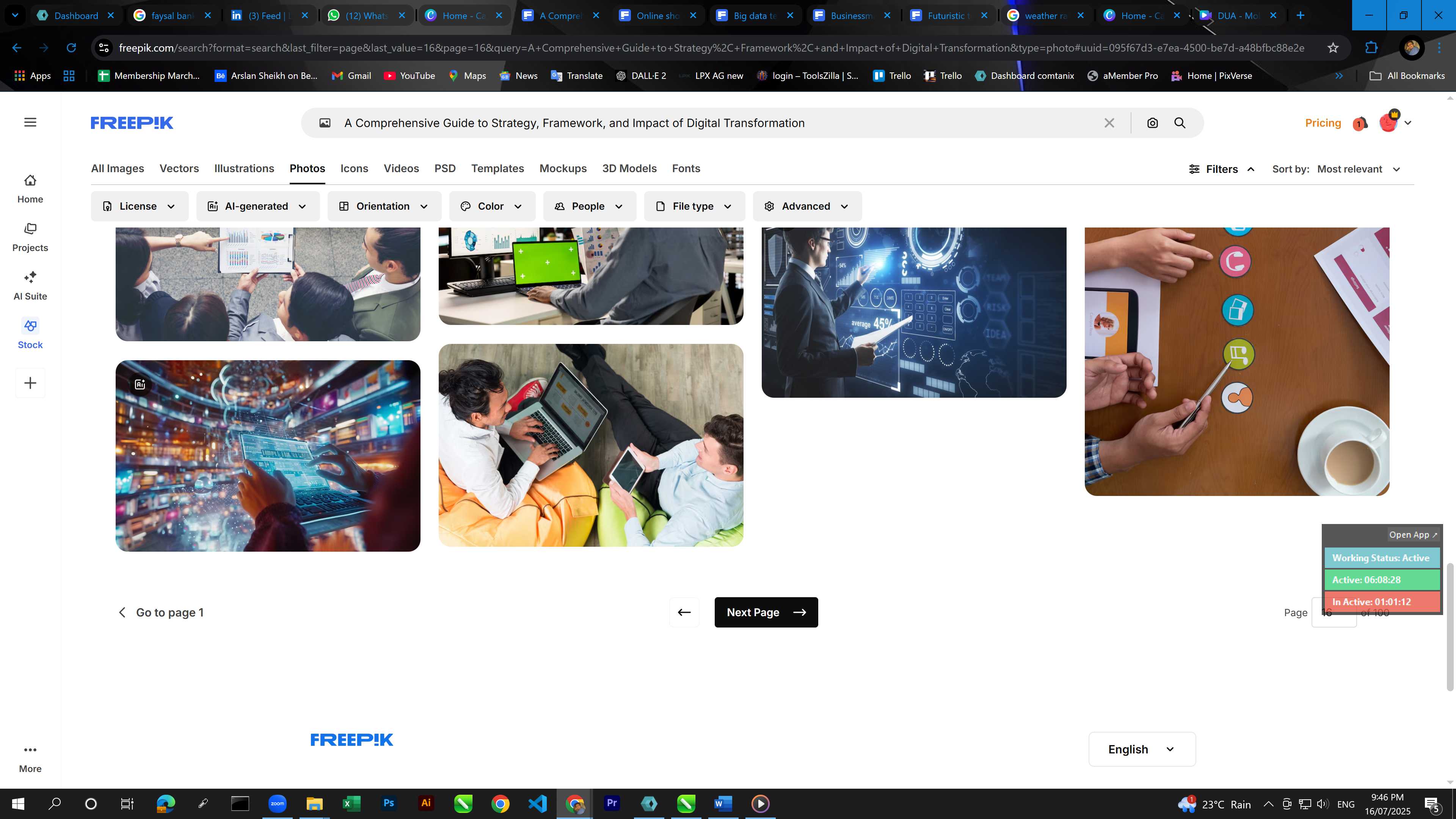Open the Windows Start menu
1456x819 pixels.
(x=17, y=804)
